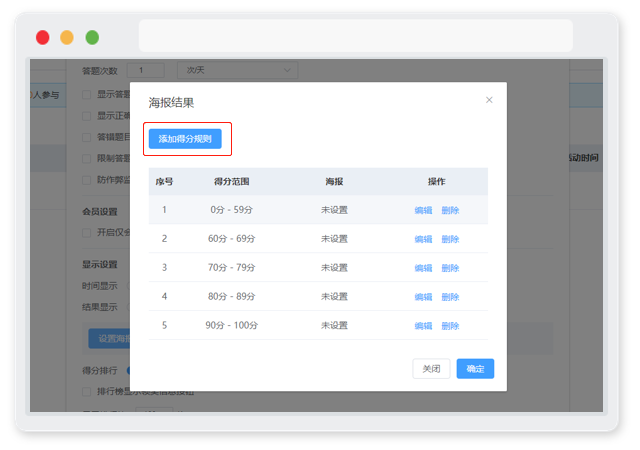
Task: Select the 0分 - 59分 score range cell
Action: [231, 210]
